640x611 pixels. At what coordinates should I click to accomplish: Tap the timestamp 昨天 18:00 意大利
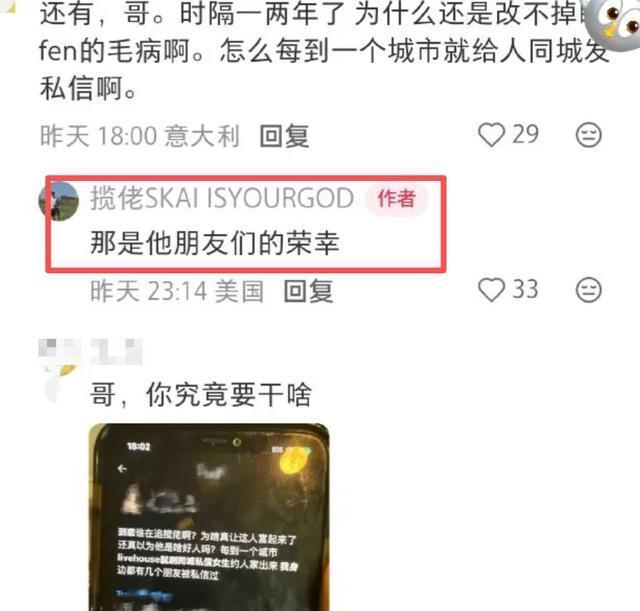(x=140, y=136)
